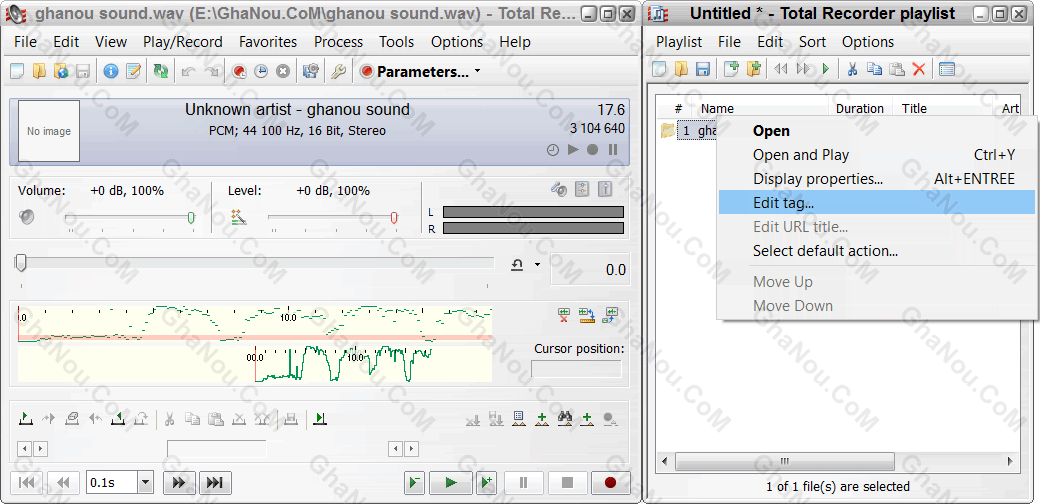1040x504 pixels.
Task: Open the Process menu
Action: 338,42
